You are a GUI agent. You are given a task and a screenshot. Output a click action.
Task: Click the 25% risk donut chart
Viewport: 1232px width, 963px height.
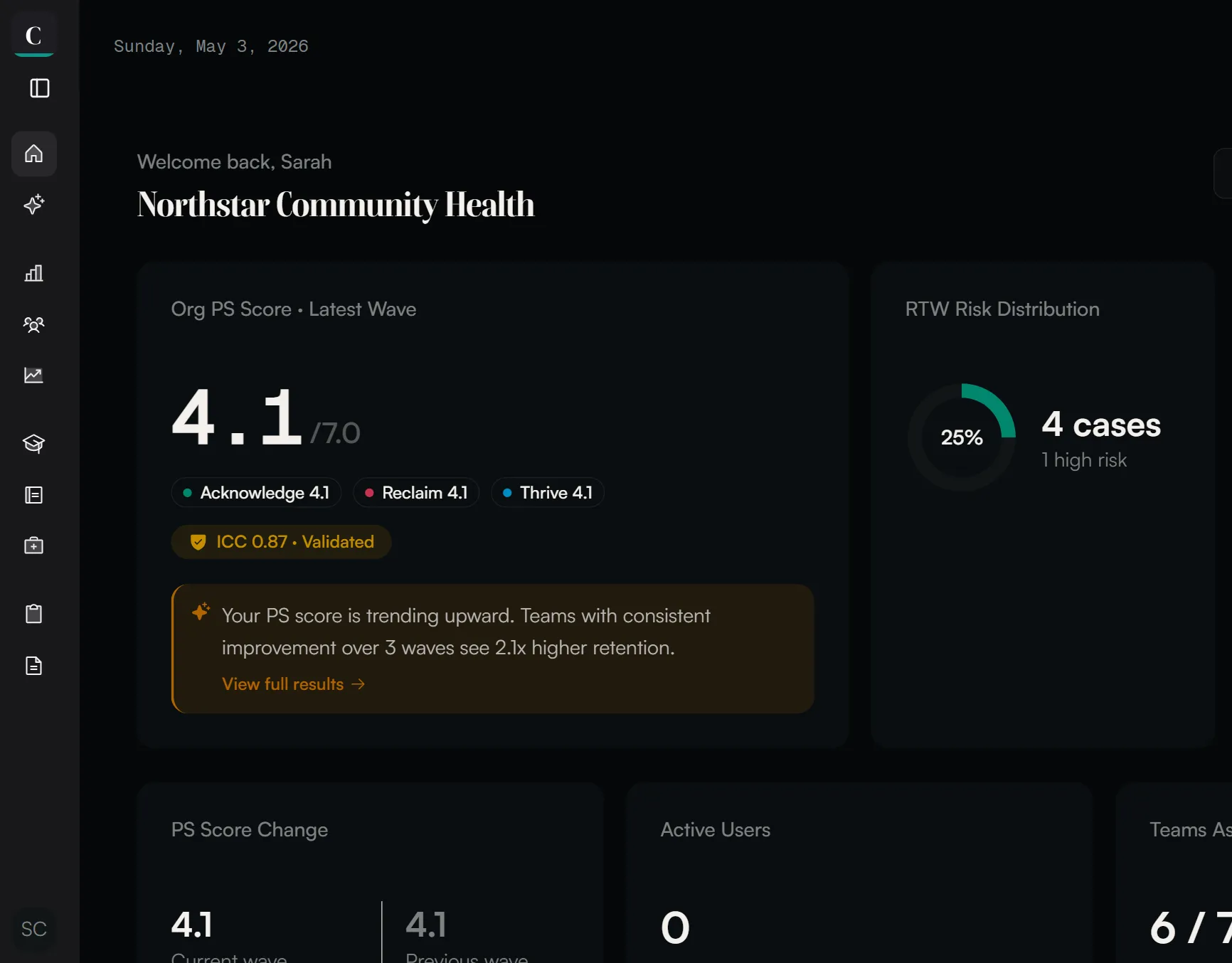962,437
